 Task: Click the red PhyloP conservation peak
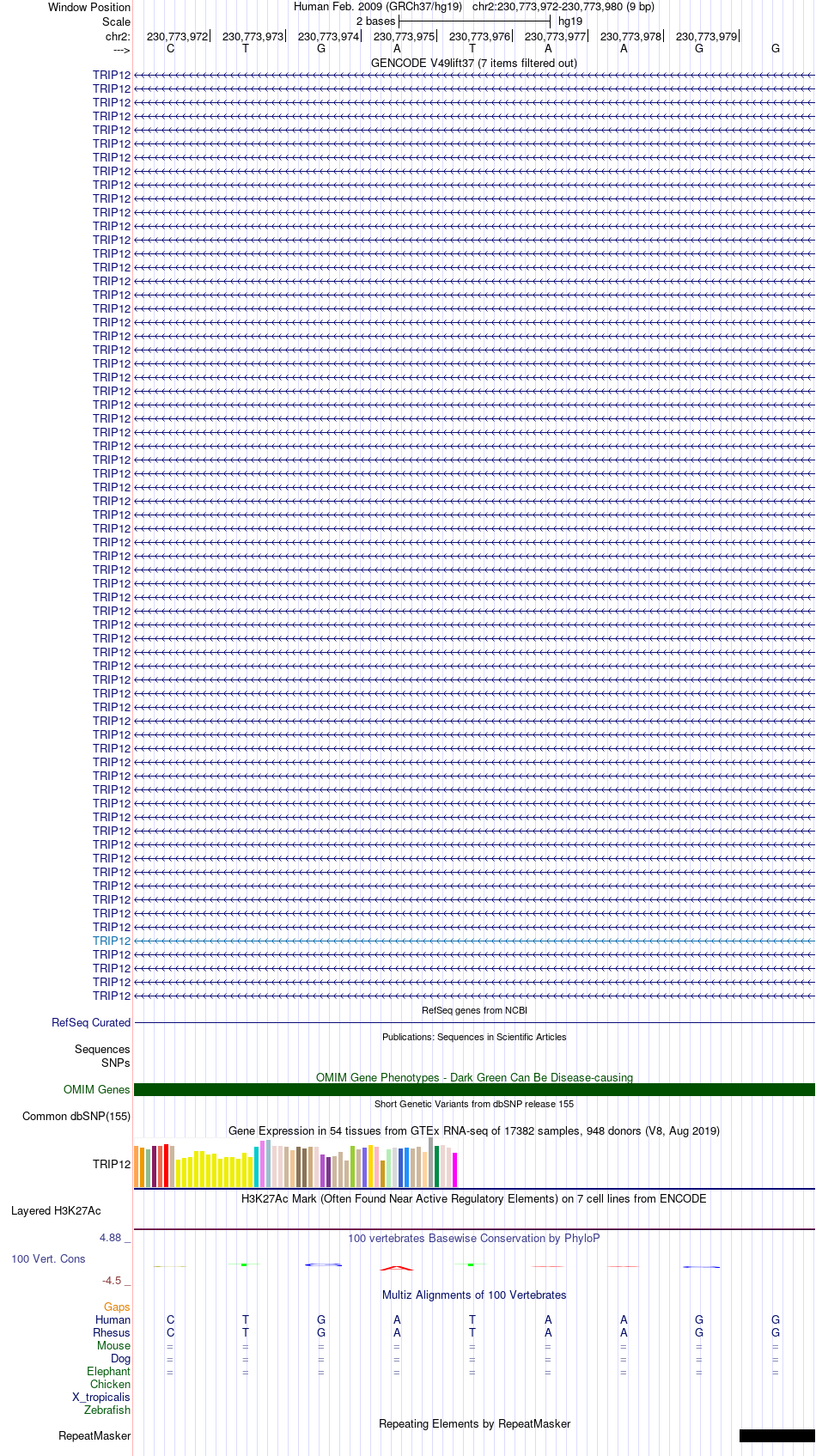396,1268
